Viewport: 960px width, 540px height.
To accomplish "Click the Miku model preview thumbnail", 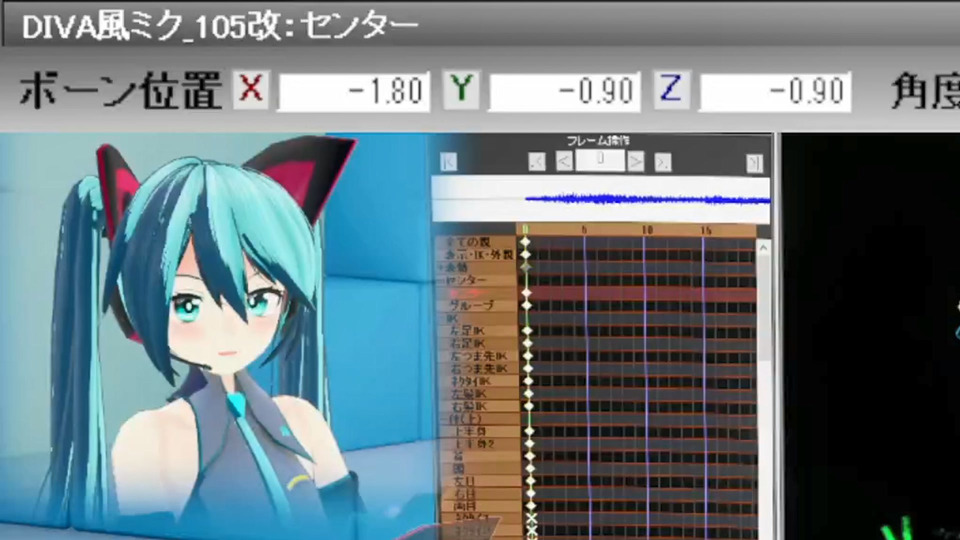I will coord(214,337).
